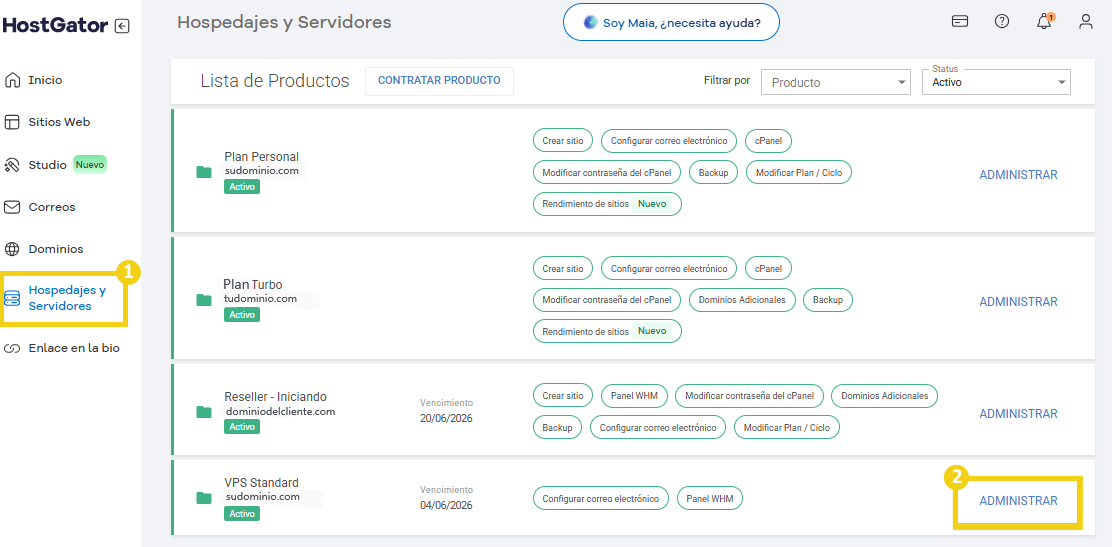The height and width of the screenshot is (547, 1112).
Task: Click Dominios Adicionales for Plan Turbo
Action: pos(742,300)
